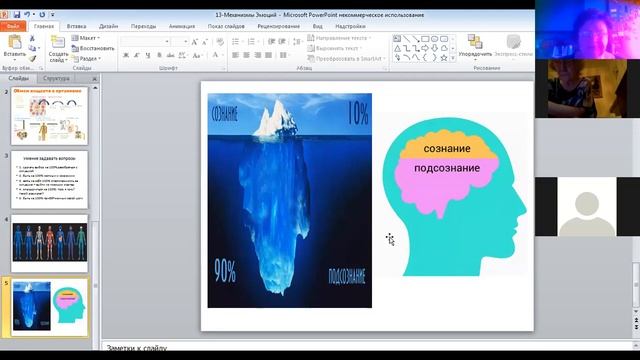The height and width of the screenshot is (360, 640).
Task: Select the Right Arrow block shape
Action: 425,49
